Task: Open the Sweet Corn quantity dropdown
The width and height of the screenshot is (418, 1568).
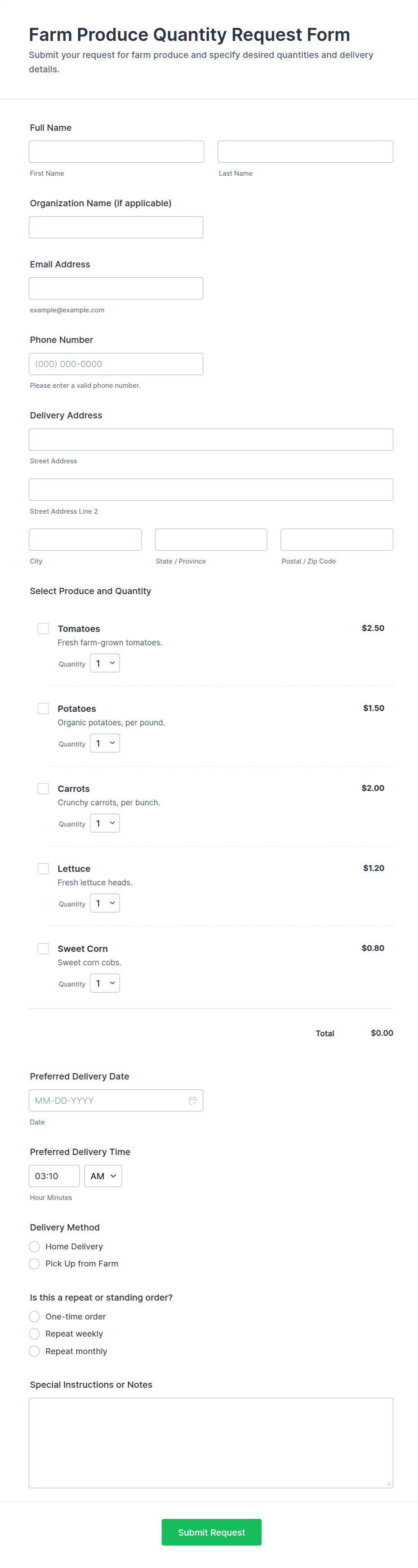Action: click(105, 983)
